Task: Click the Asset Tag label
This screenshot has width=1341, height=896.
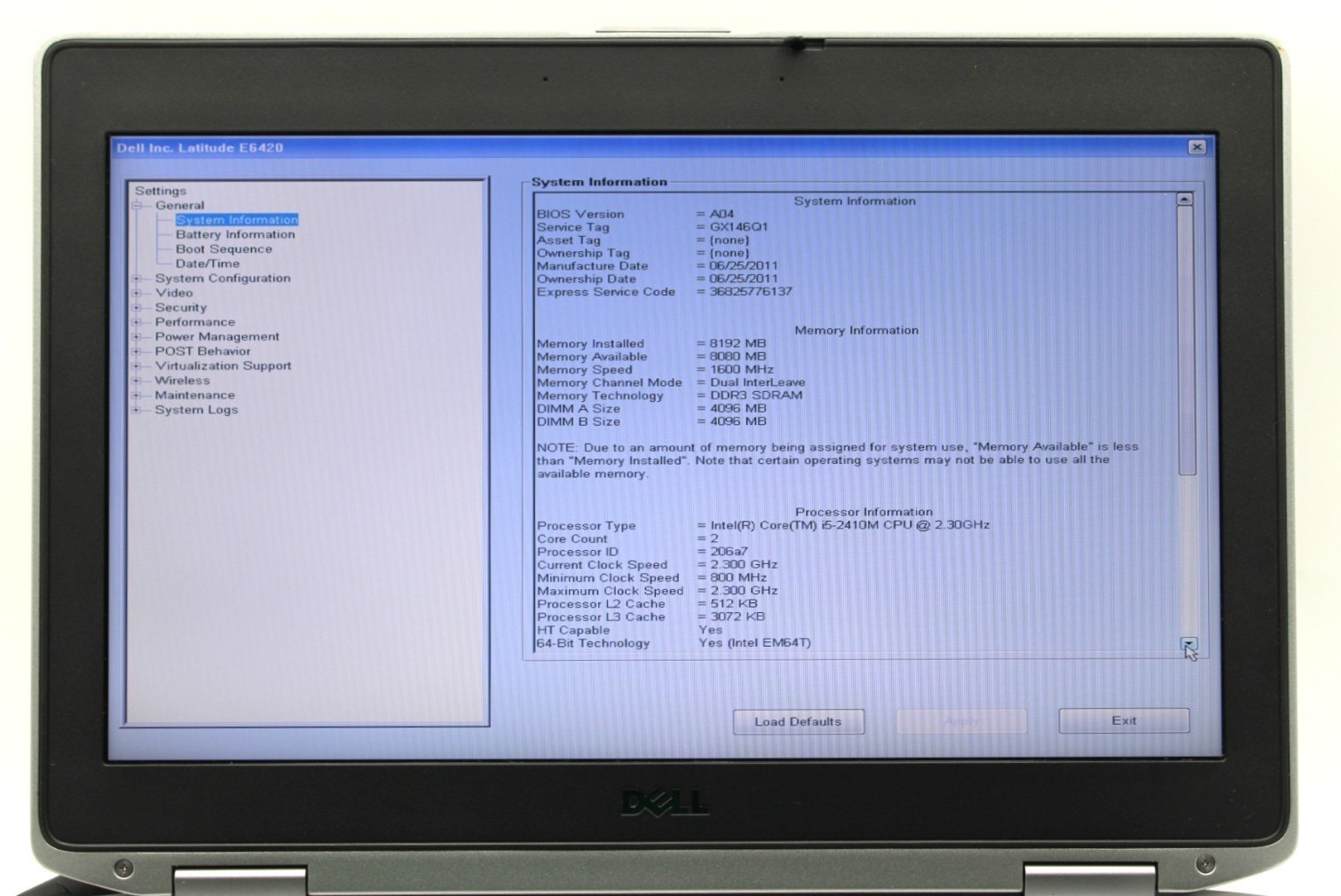Action: 568,240
